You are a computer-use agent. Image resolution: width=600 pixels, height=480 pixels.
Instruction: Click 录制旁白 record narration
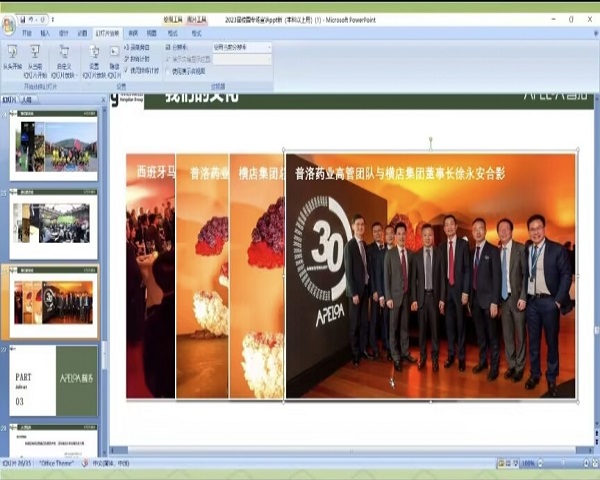pyautogui.click(x=137, y=47)
